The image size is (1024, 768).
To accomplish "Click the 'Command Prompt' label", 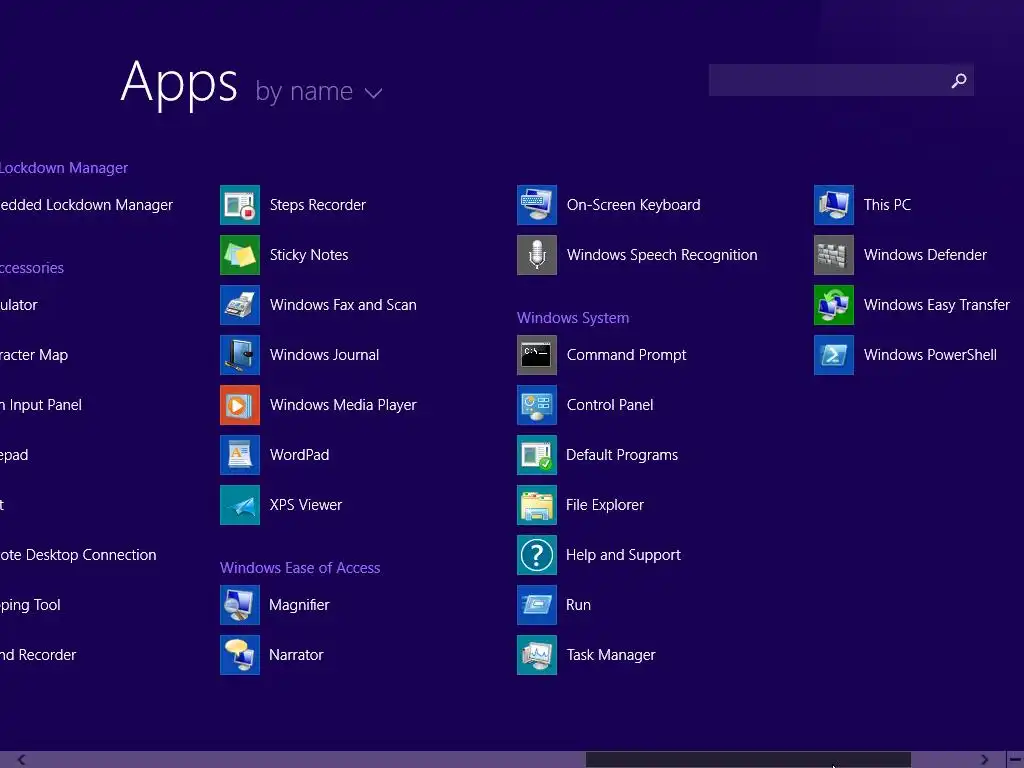I will (626, 355).
